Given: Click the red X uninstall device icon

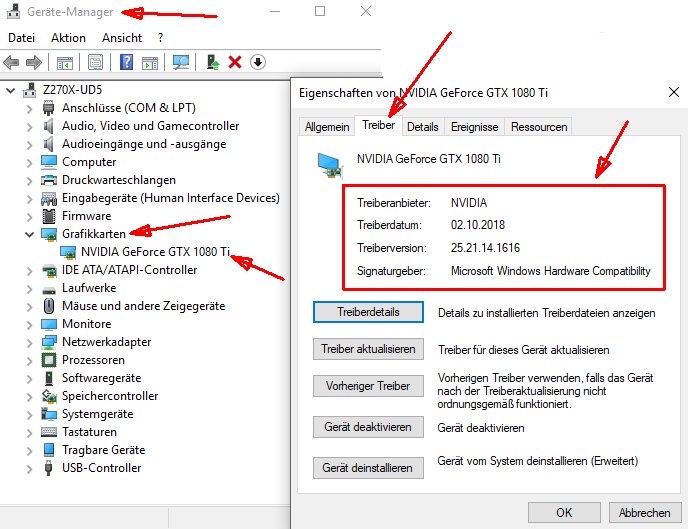Looking at the screenshot, I should point(235,62).
